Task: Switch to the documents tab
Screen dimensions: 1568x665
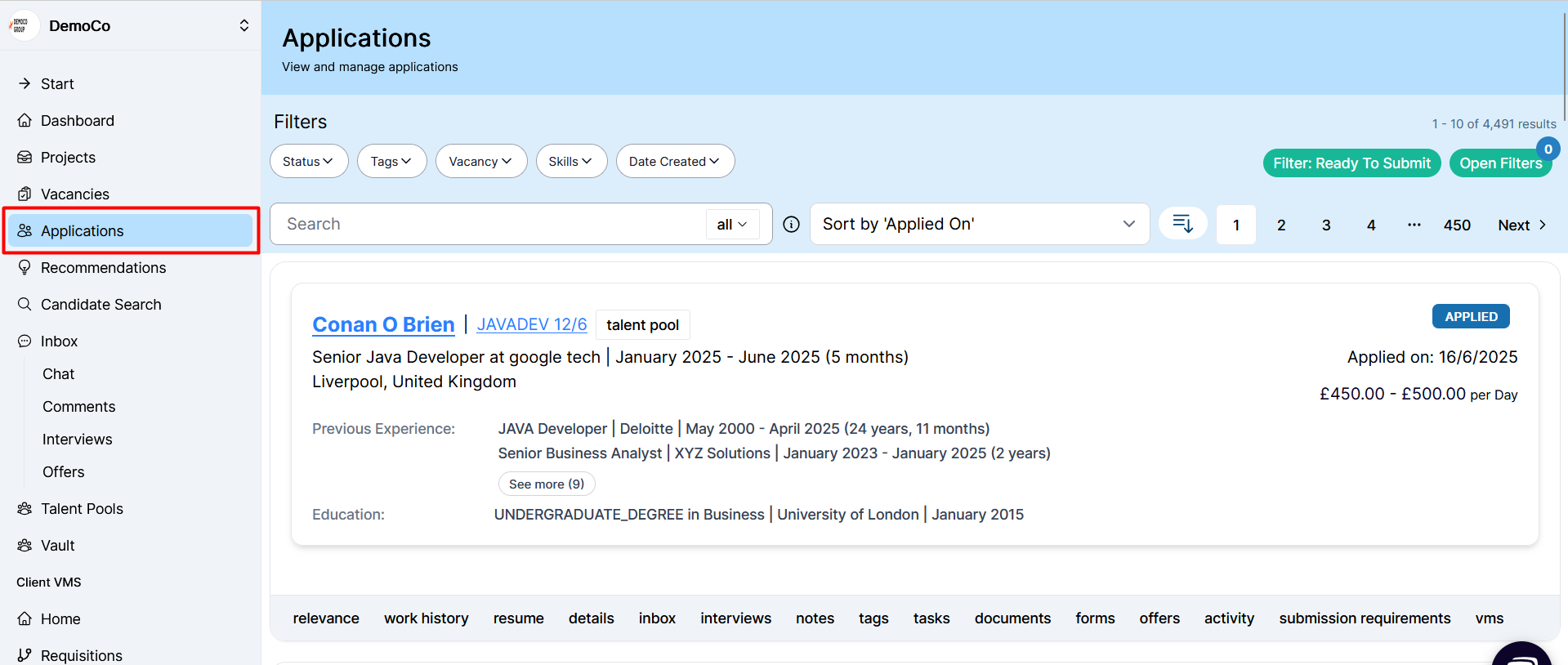Action: (1012, 618)
